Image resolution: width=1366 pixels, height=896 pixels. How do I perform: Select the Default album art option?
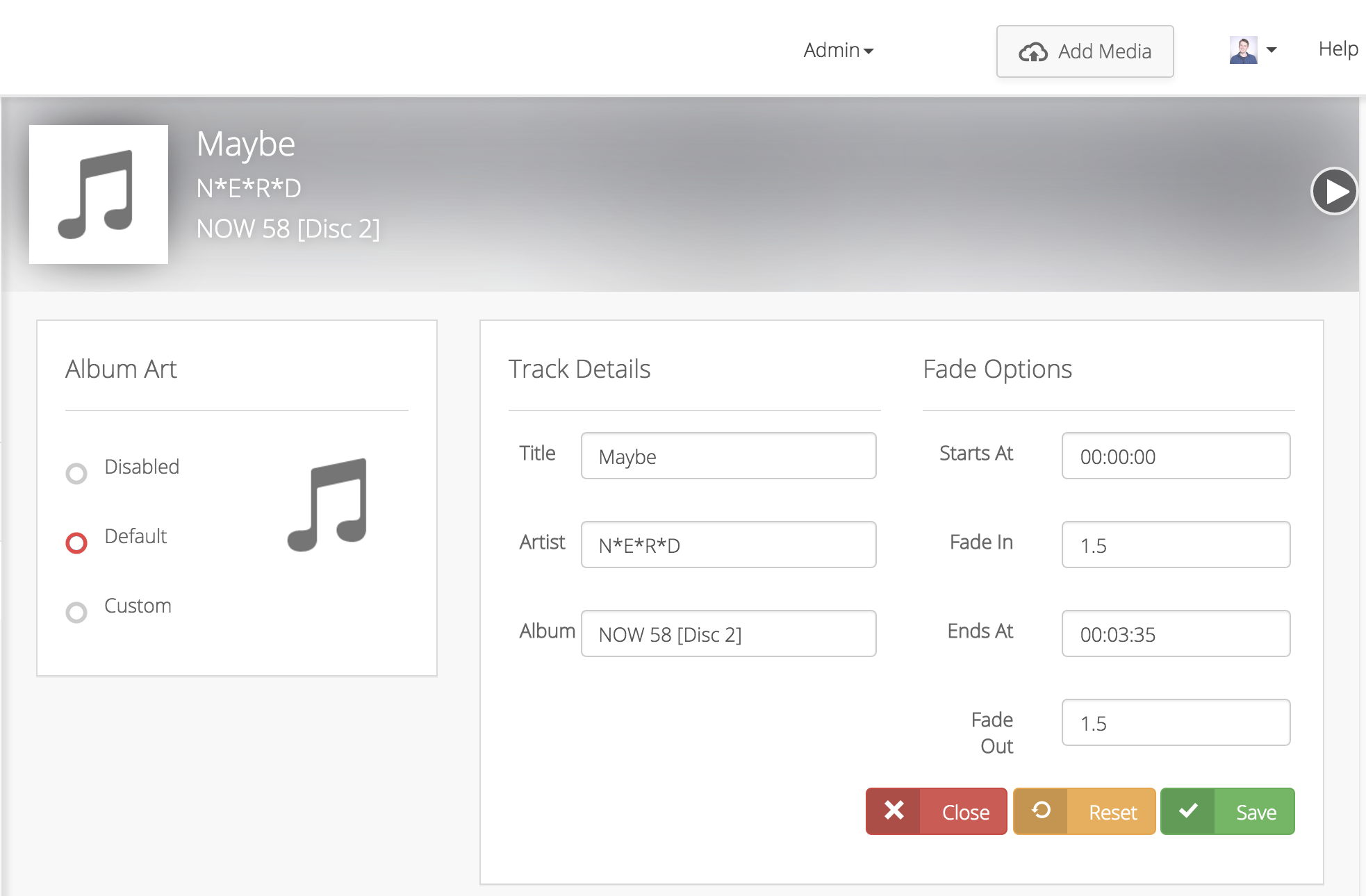(x=76, y=543)
